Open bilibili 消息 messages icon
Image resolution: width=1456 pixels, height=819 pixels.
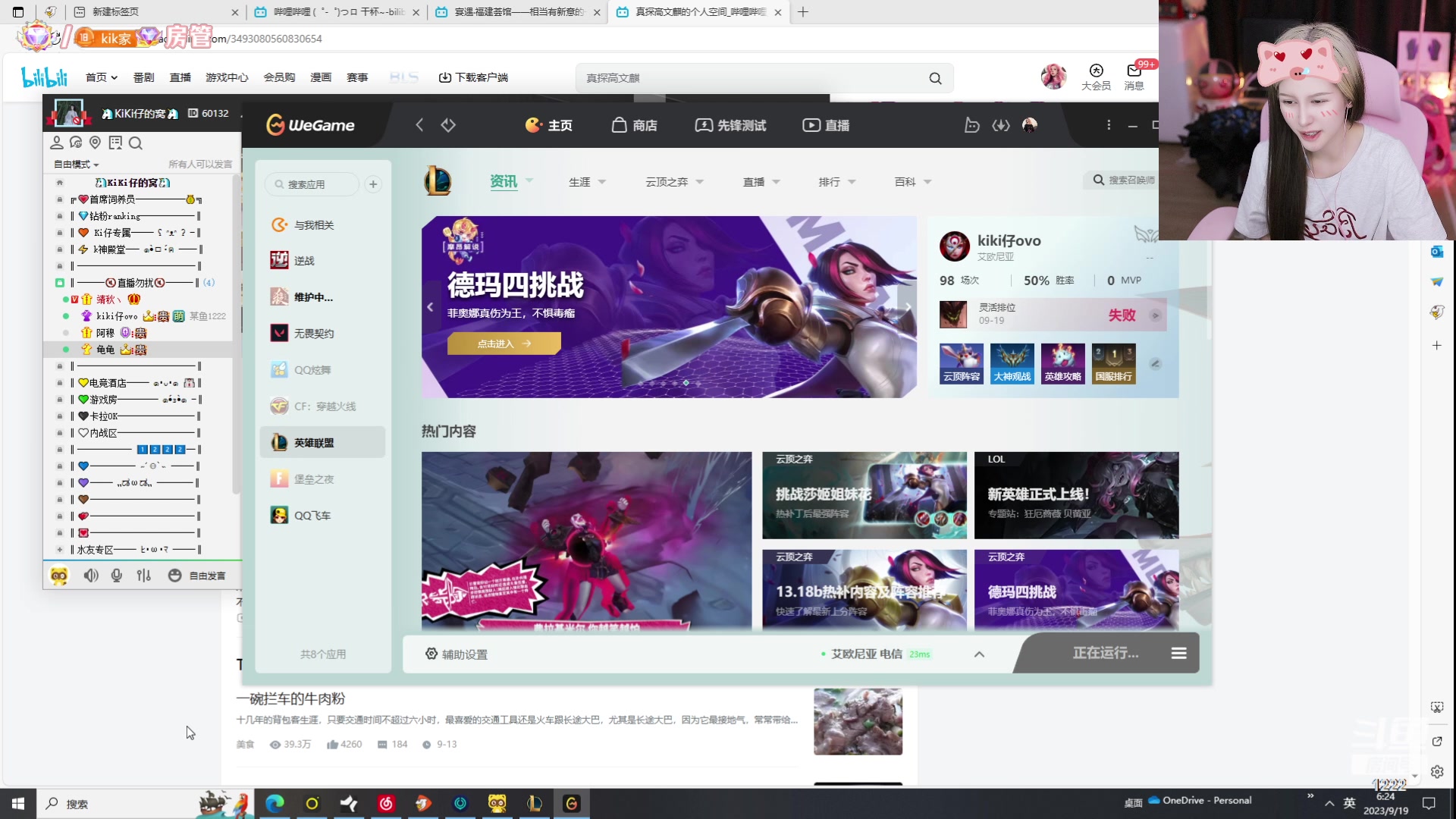pos(1134,77)
